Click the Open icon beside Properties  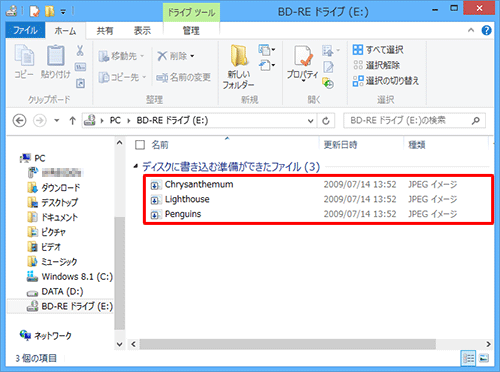coord(330,50)
